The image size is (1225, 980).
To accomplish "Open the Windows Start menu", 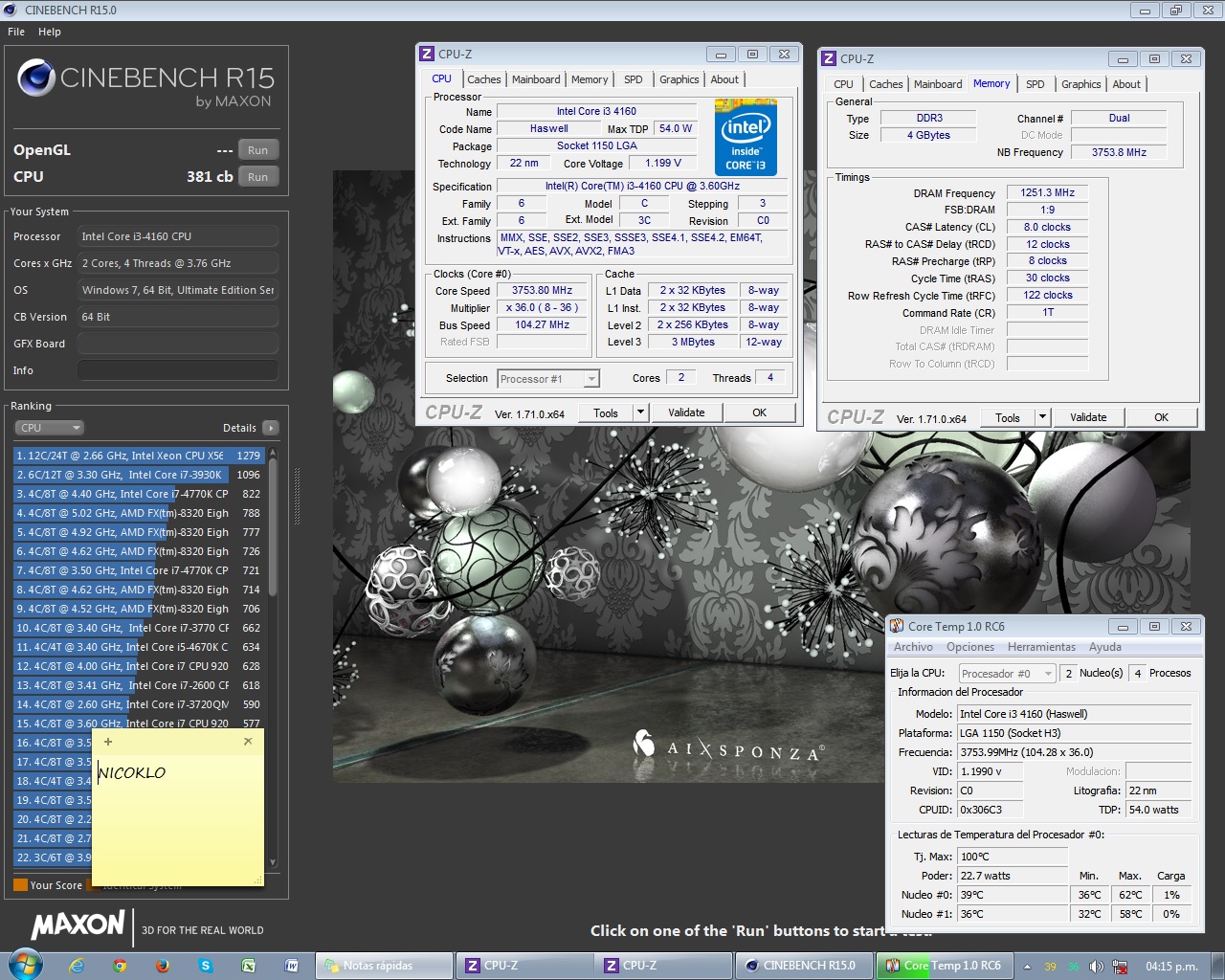I will [x=26, y=965].
